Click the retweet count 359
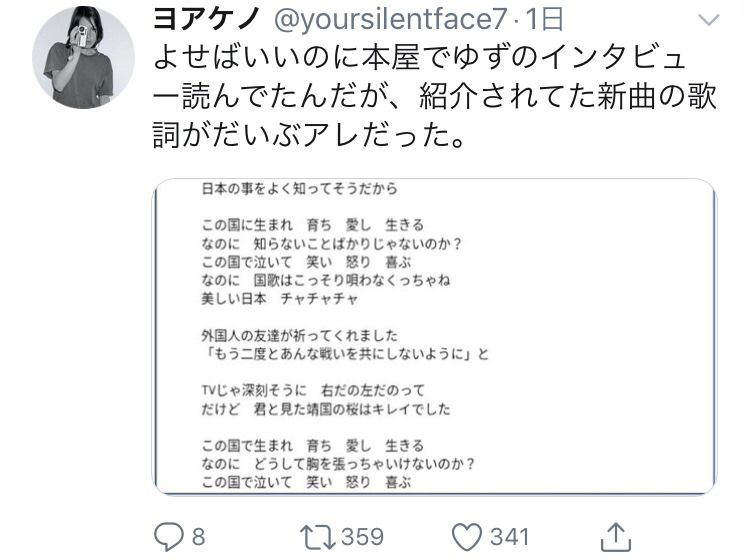 [x=363, y=537]
